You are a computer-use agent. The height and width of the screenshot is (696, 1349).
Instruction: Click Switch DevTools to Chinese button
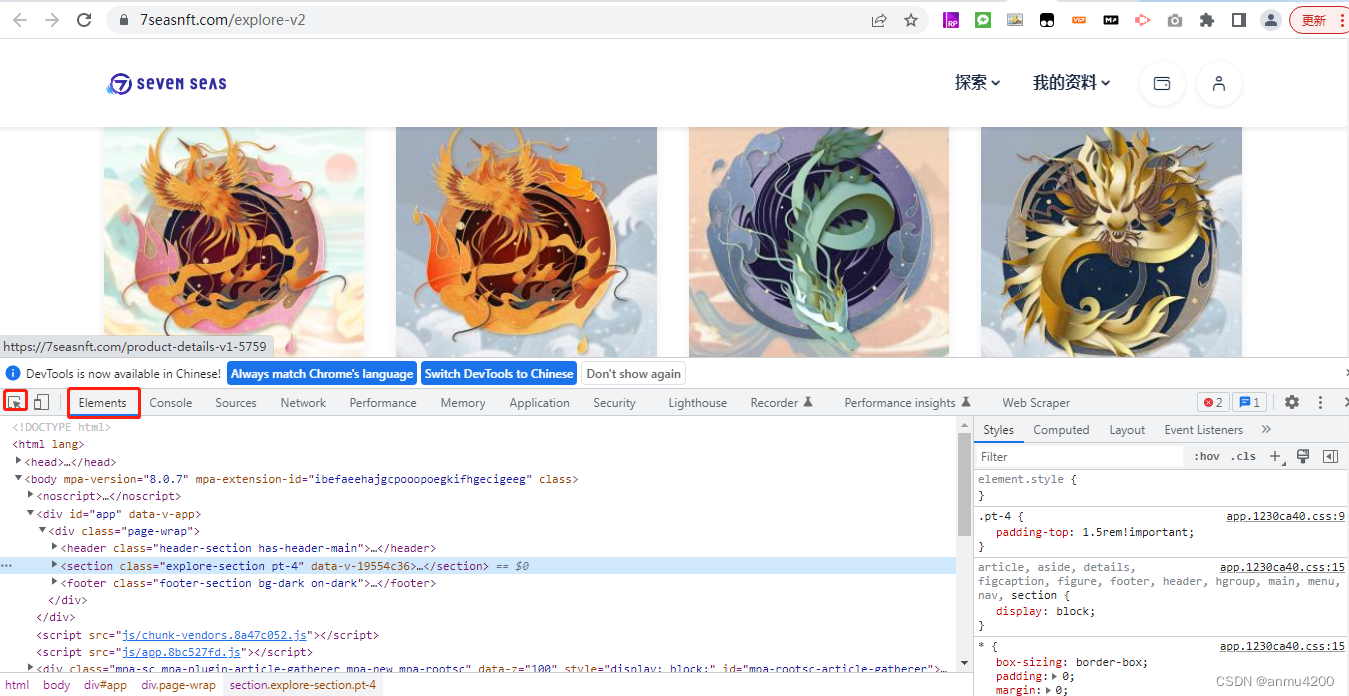(x=499, y=373)
